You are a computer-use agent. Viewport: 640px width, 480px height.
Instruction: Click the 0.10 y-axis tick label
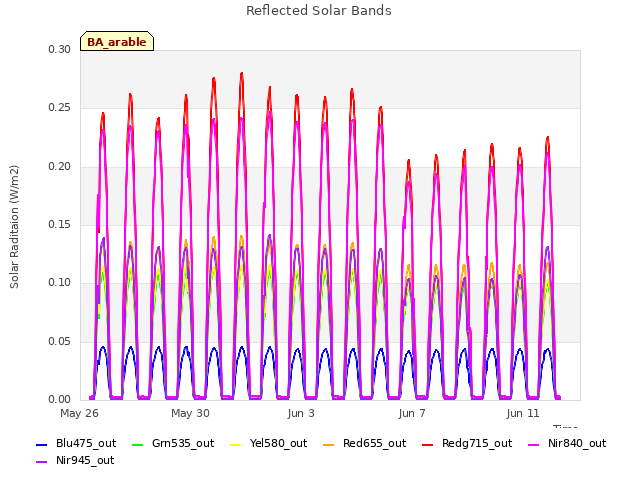pyautogui.click(x=60, y=283)
